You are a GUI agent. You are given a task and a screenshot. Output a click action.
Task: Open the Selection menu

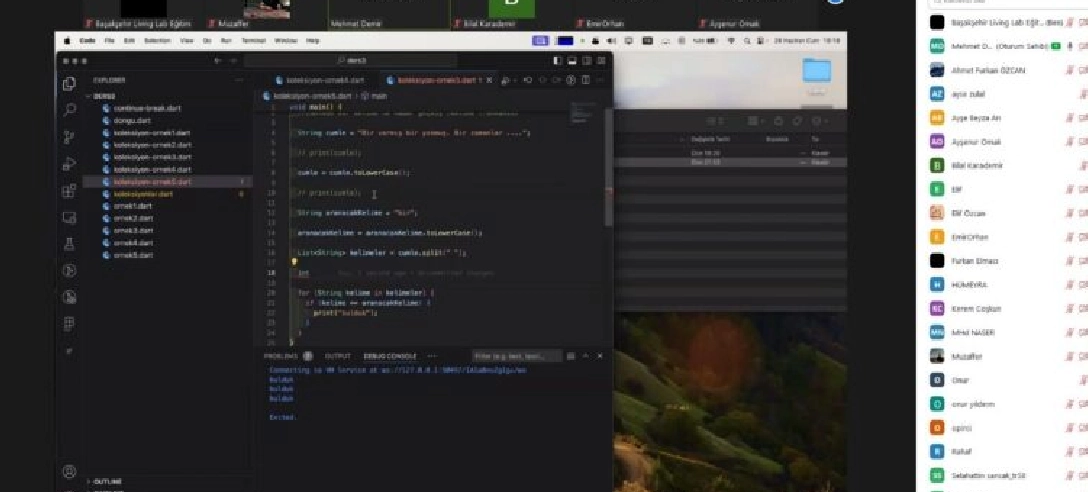[x=158, y=41]
